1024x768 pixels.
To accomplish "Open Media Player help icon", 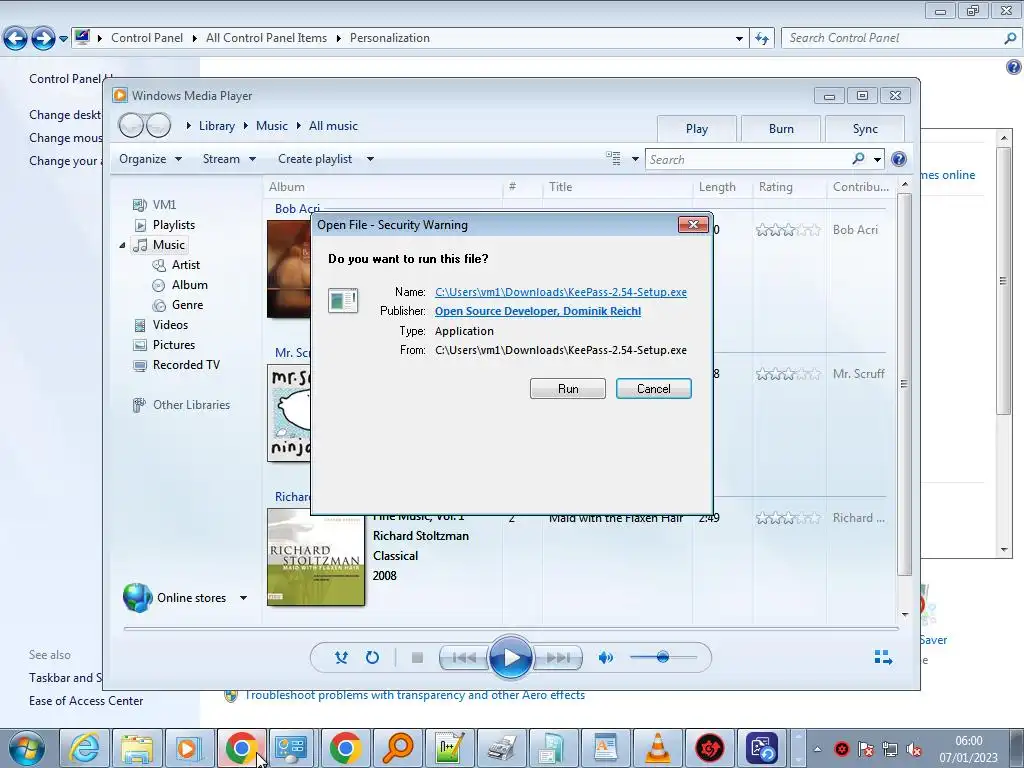I will [899, 159].
